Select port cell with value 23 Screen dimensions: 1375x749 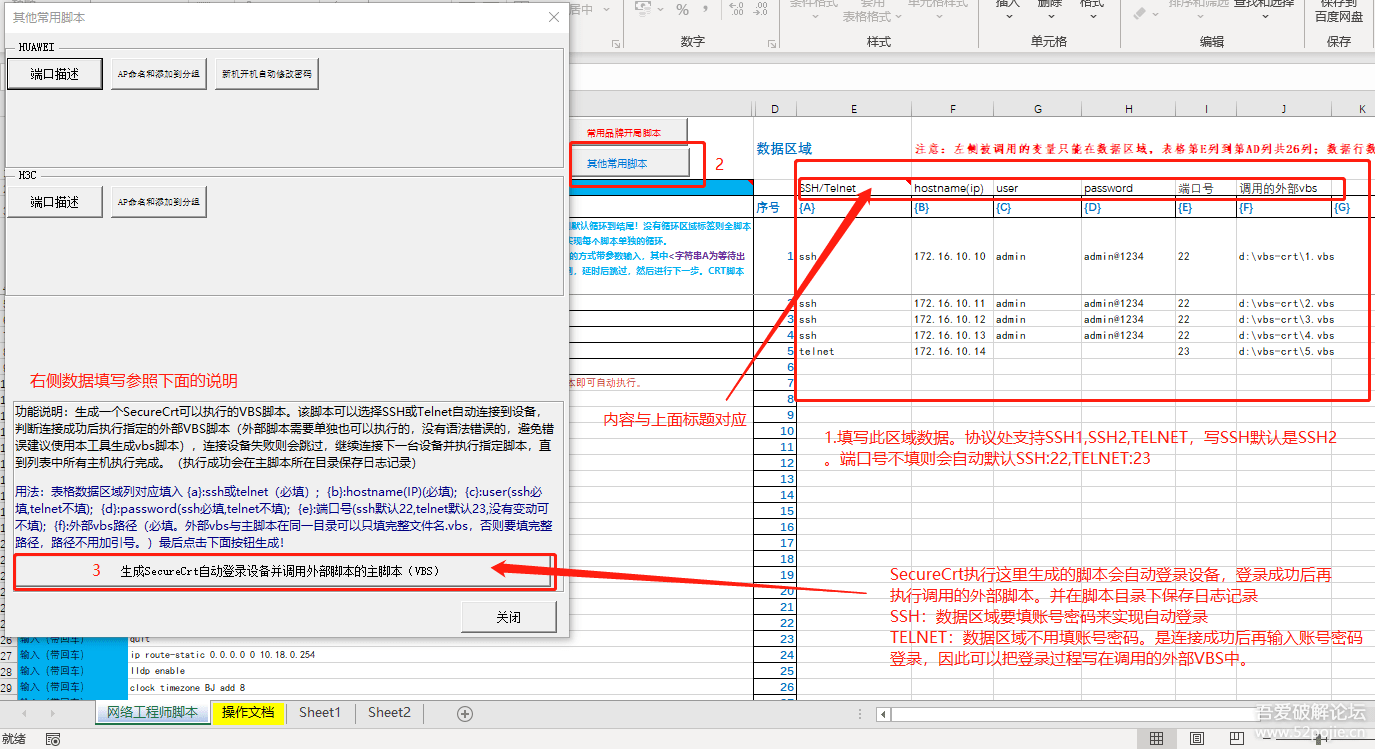tap(1205, 352)
